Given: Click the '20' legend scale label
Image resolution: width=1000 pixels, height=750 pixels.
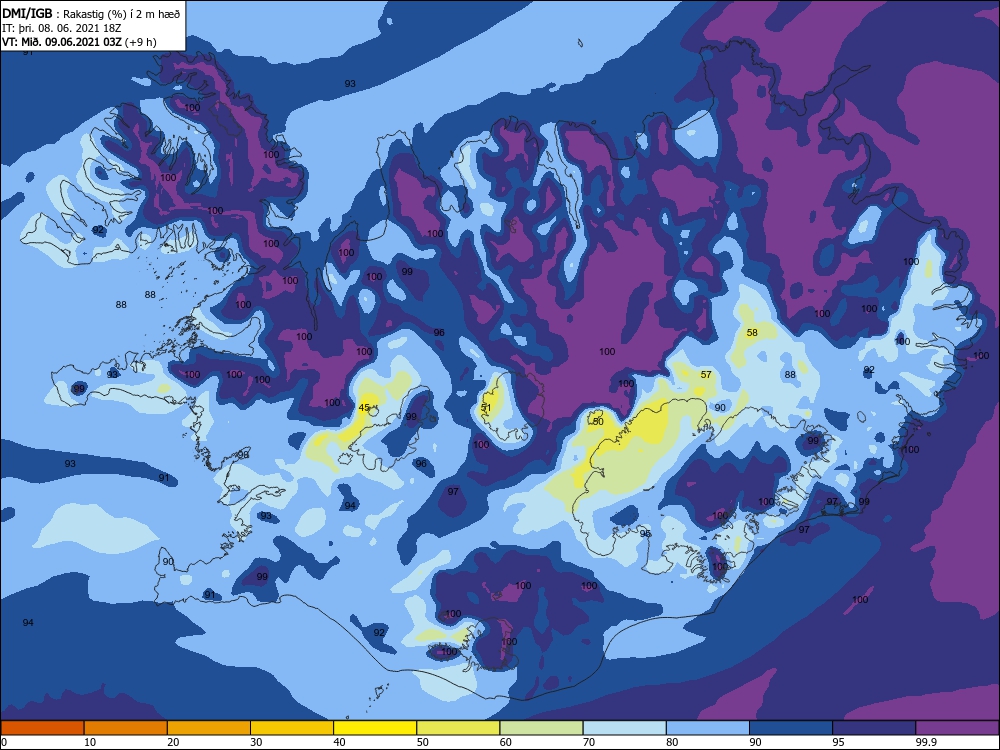Looking at the screenshot, I should (x=173, y=742).
